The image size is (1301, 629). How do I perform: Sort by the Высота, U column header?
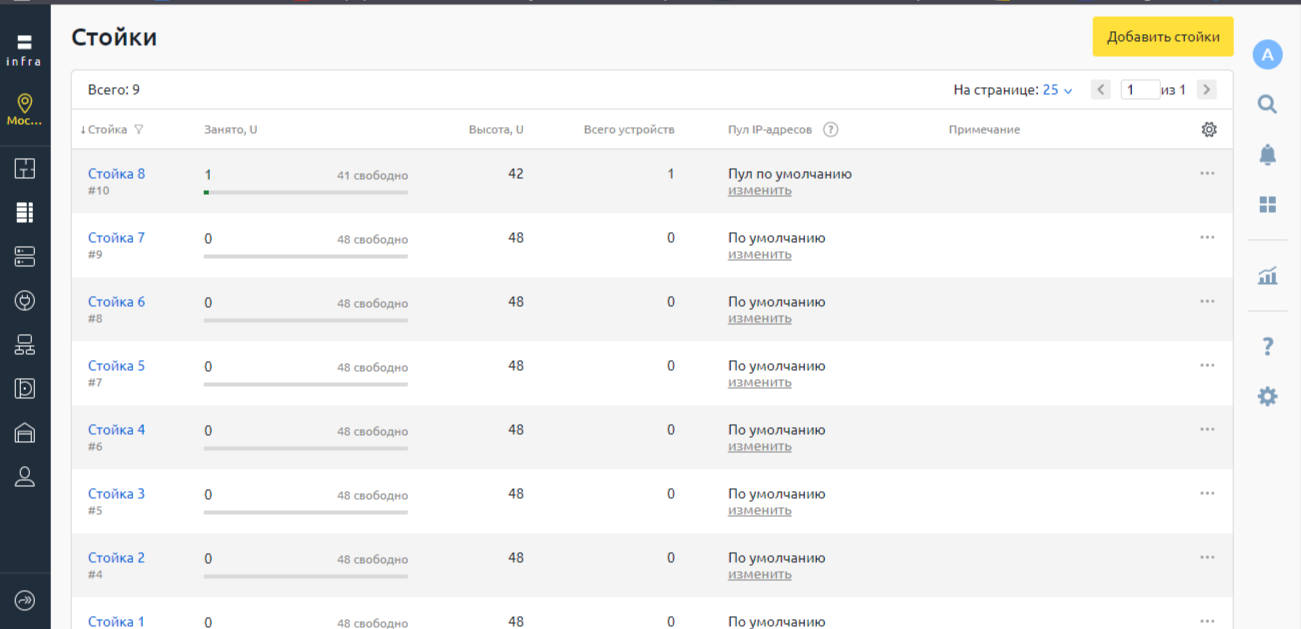pos(495,130)
